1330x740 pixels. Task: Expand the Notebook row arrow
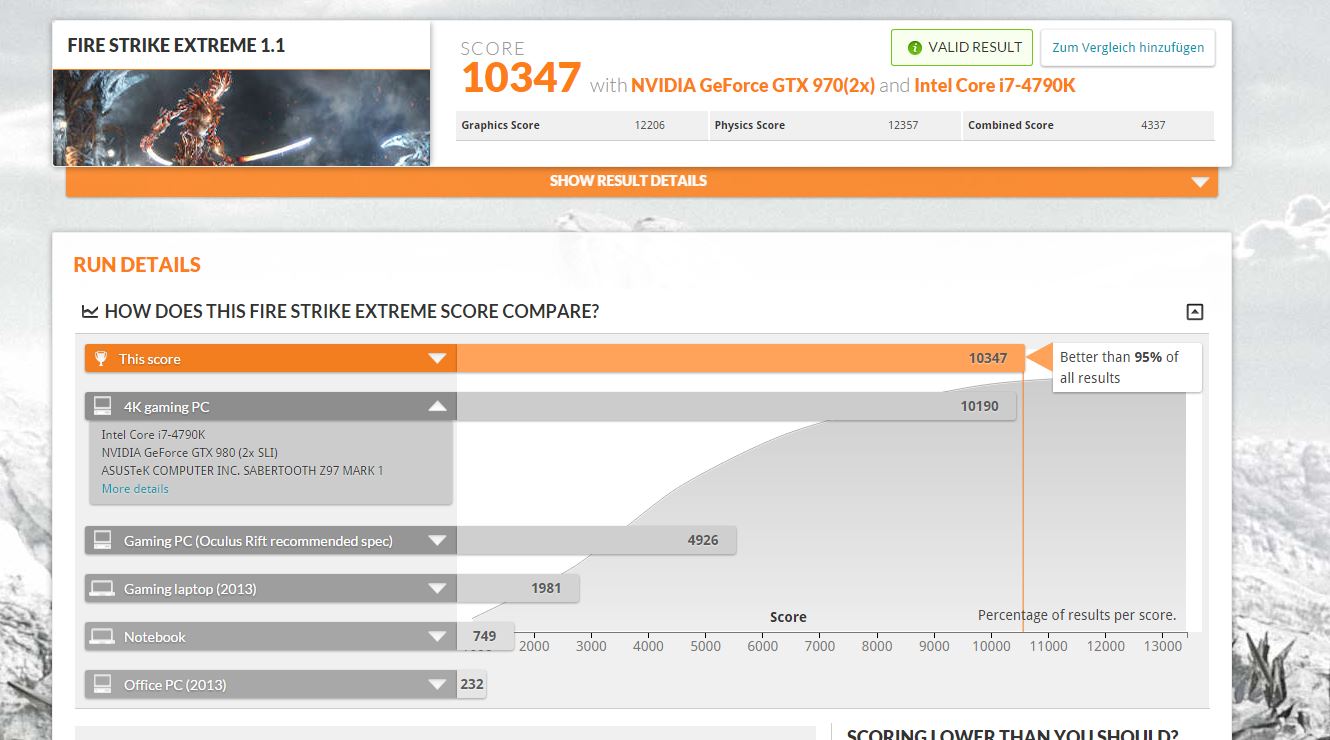(437, 636)
